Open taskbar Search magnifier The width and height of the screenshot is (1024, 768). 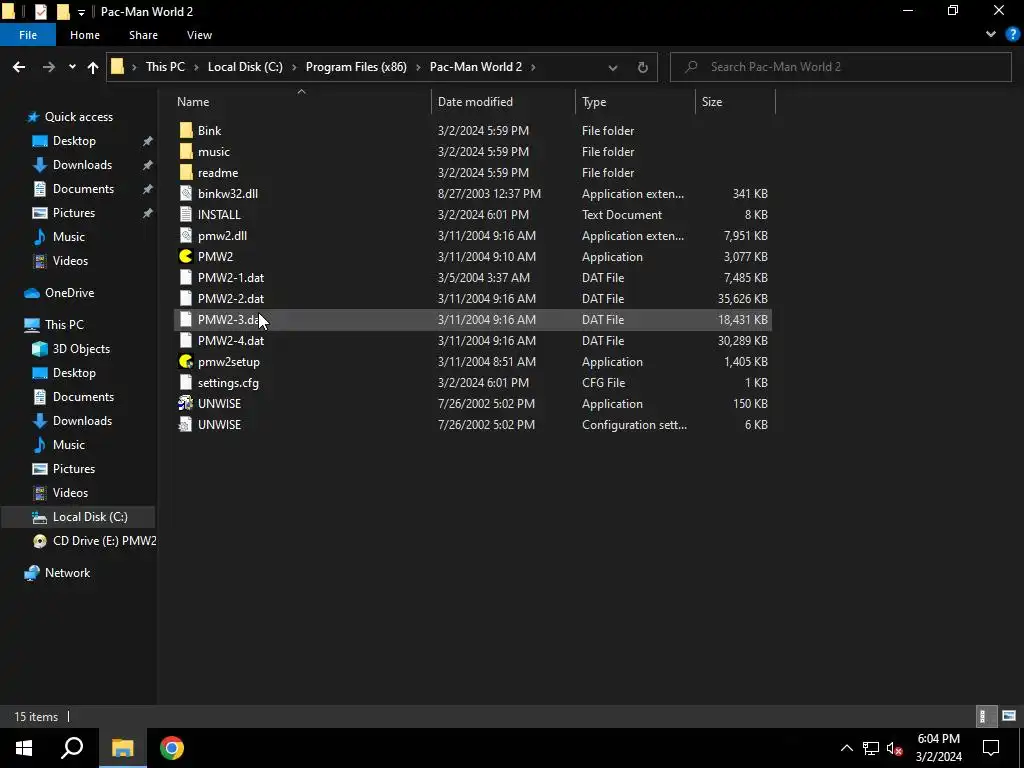pyautogui.click(x=72, y=748)
